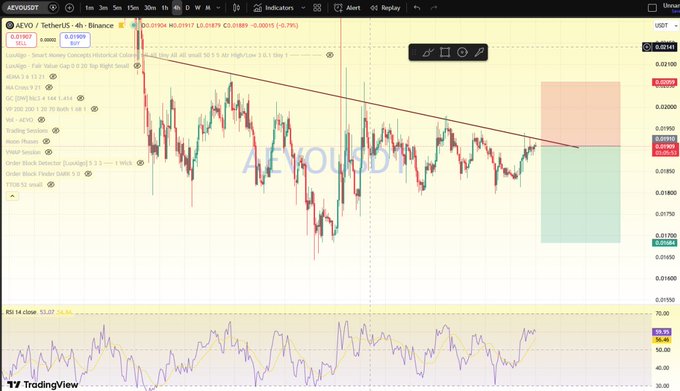The image size is (680, 391).
Task: Toggle the Order Block Finder DARK eye
Action: pyautogui.click(x=88, y=174)
